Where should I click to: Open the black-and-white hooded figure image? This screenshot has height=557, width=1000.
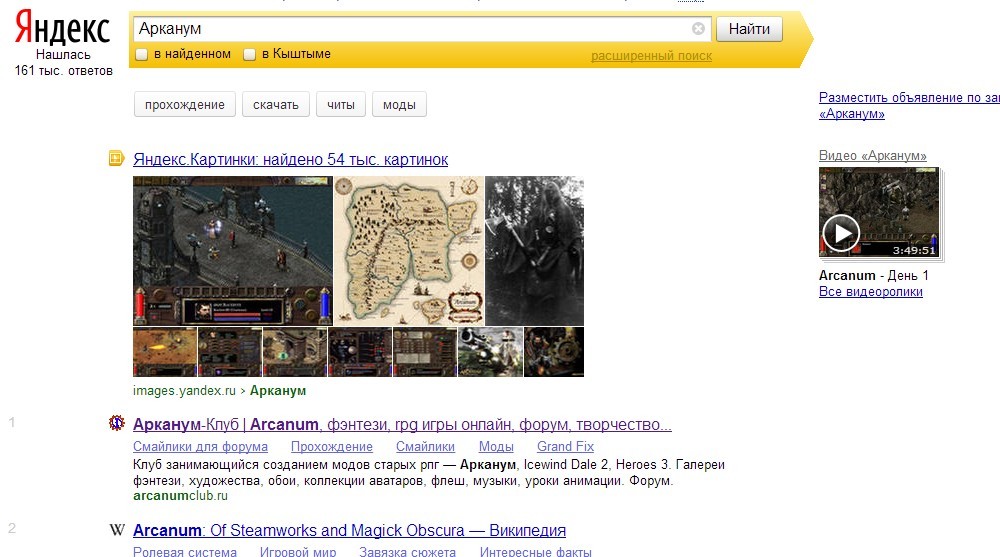[534, 251]
